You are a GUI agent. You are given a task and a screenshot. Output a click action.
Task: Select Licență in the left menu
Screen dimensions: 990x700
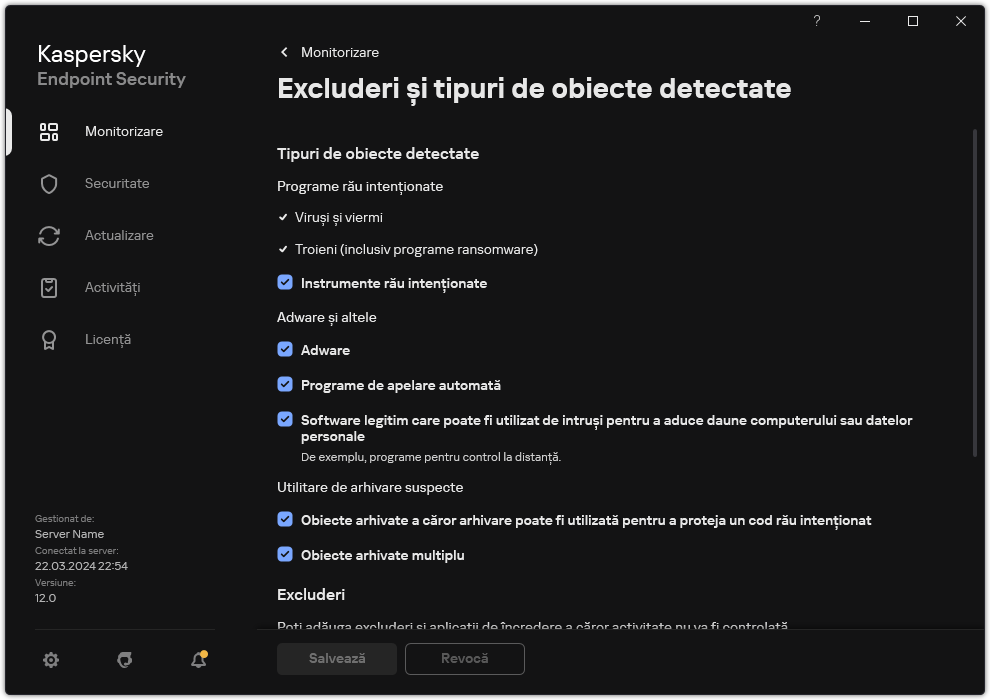[107, 339]
